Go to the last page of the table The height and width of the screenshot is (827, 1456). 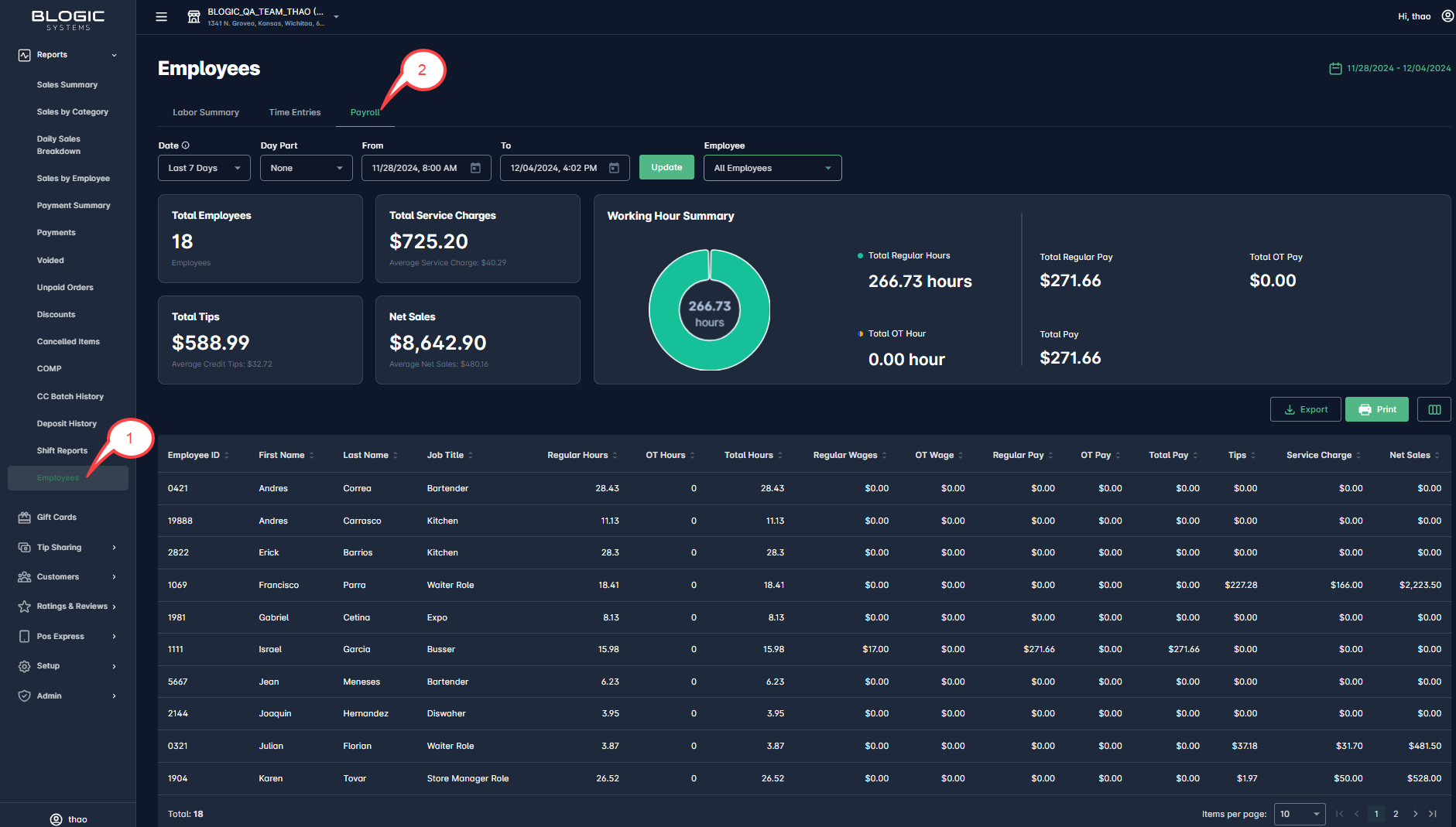click(x=1433, y=814)
